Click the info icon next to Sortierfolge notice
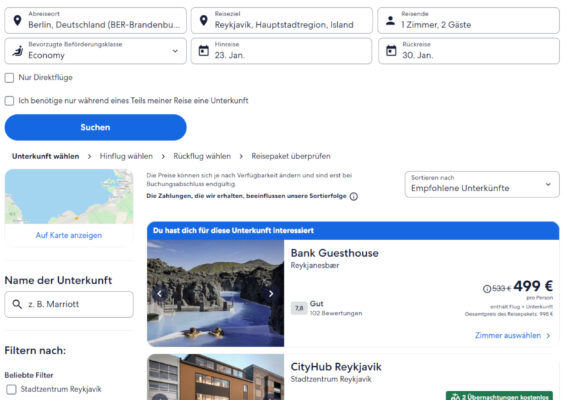This screenshot has height=400, width=567. (x=354, y=196)
